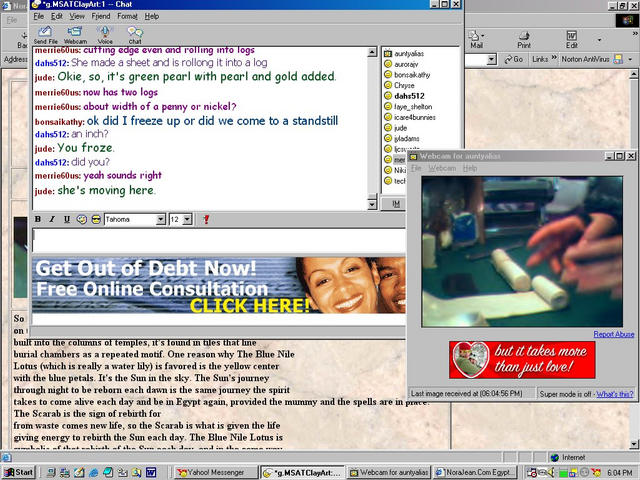Click the Send File toolbar icon
The image size is (640, 480).
click(x=45, y=35)
